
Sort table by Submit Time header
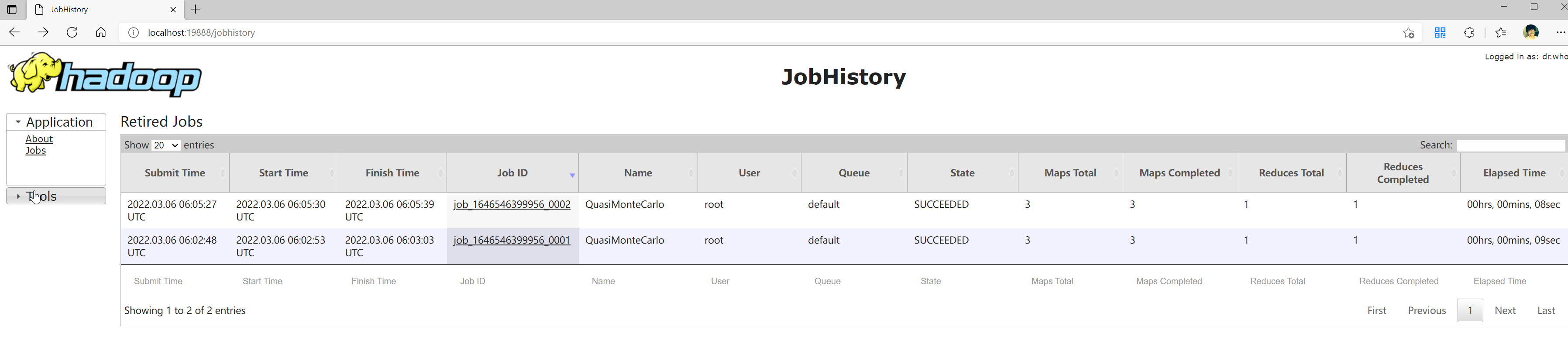tap(175, 173)
